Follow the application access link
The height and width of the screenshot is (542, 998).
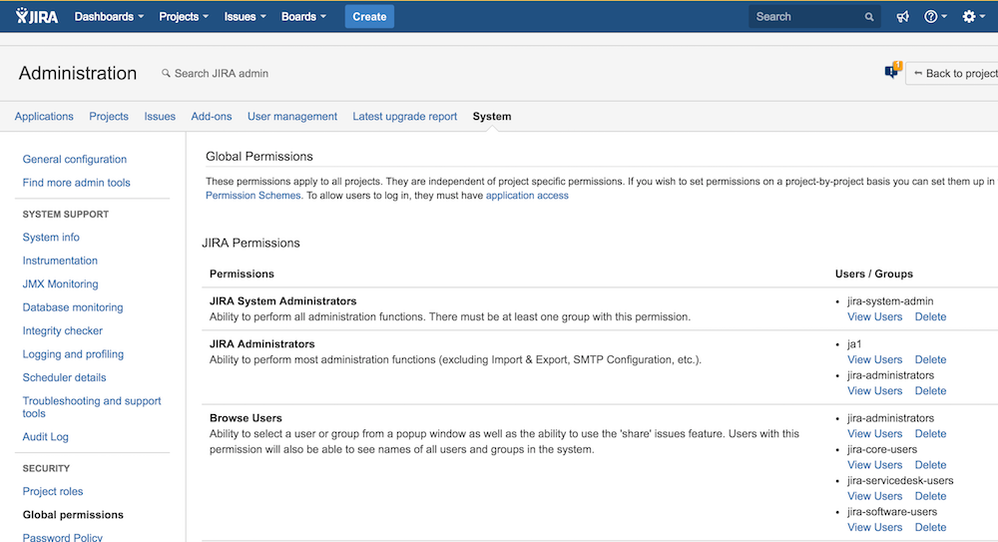click(x=527, y=196)
